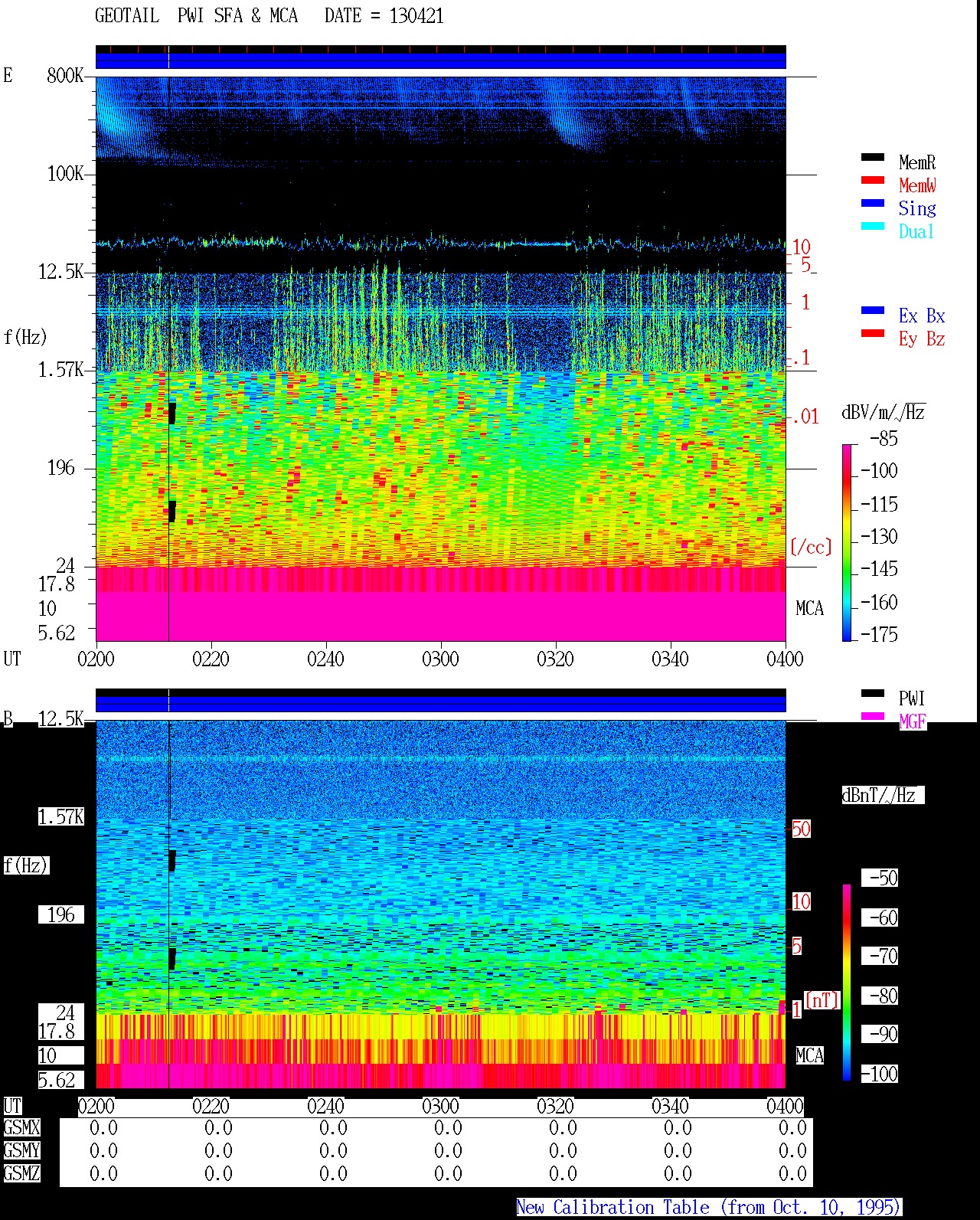
Task: Click the 0220 time tick under E spectrogram
Action: (x=211, y=659)
